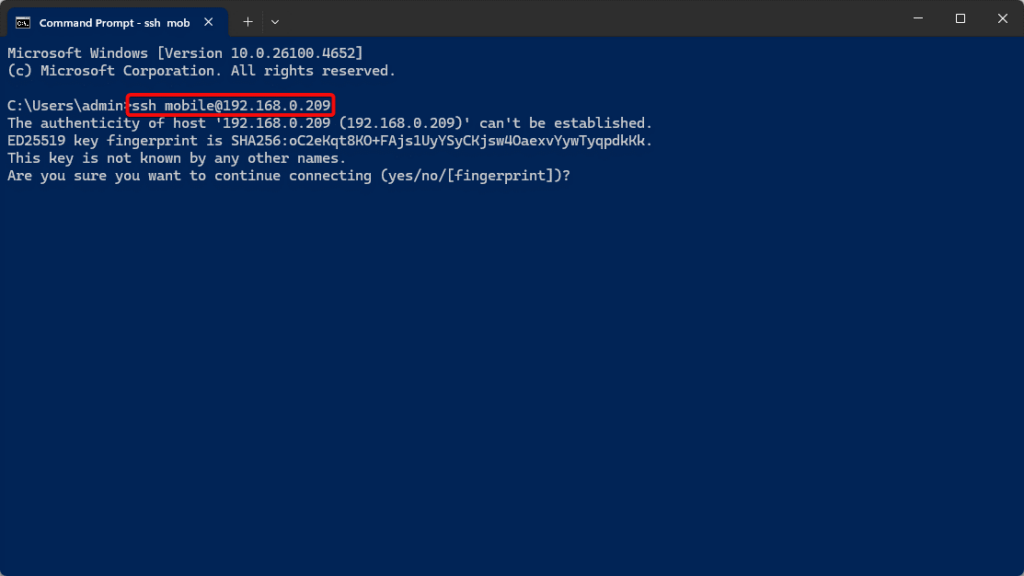Click the C:\Users\admin prompt path

click(66, 106)
